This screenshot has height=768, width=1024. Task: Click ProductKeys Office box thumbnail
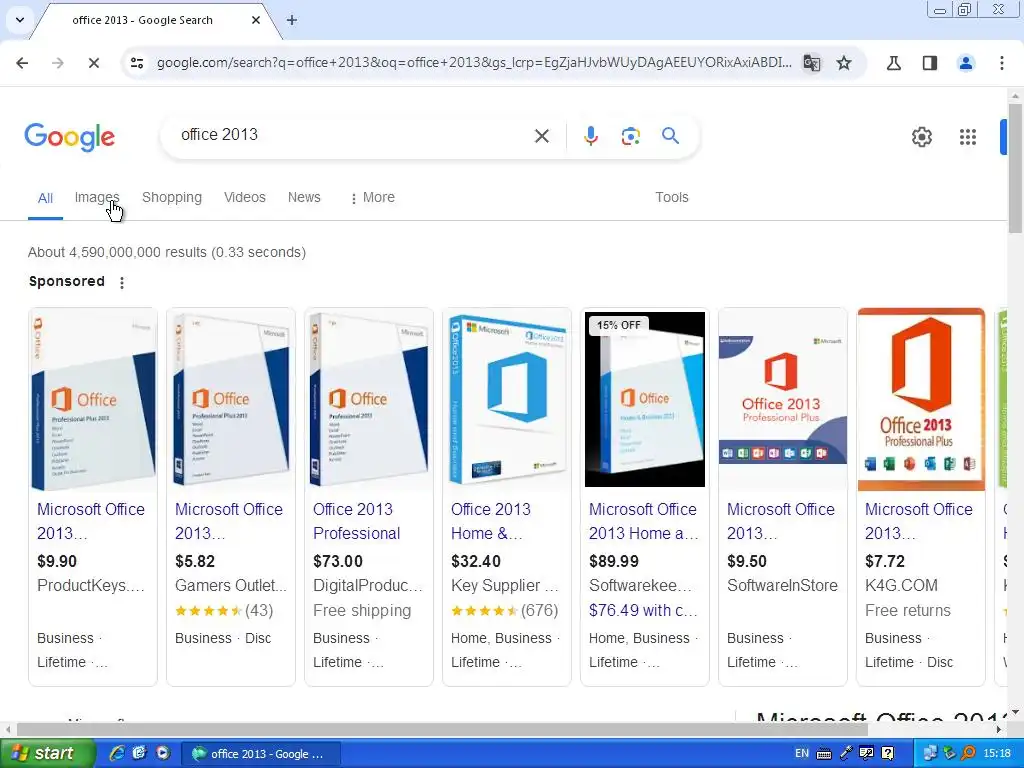93,400
